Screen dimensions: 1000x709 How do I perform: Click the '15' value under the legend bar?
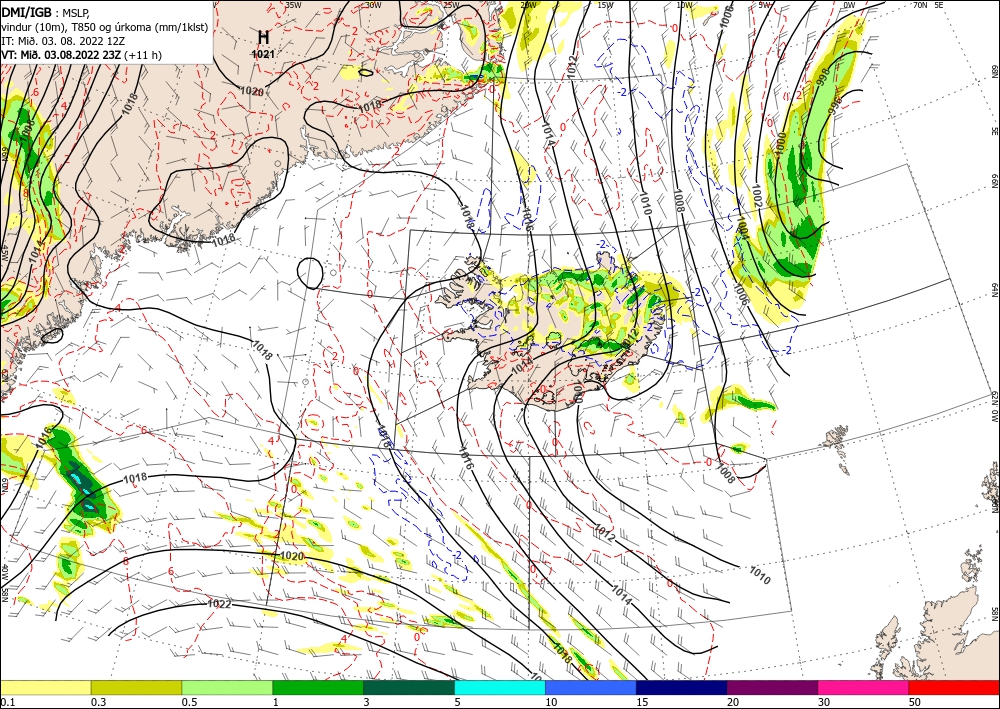pyautogui.click(x=642, y=702)
